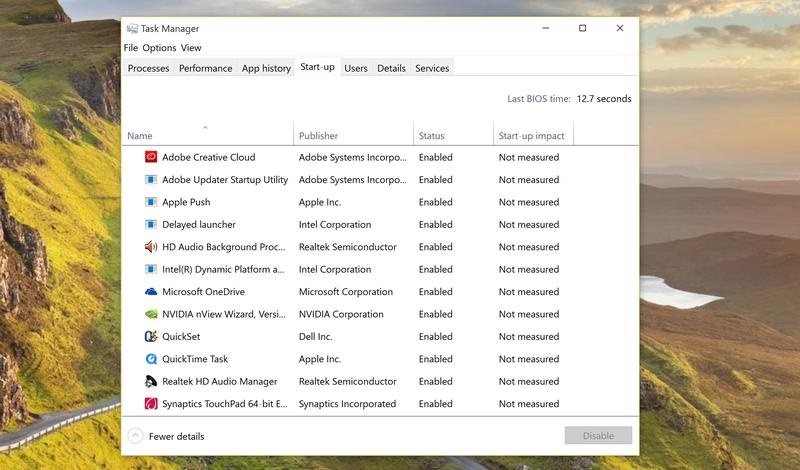Click the Realtek HD Audio Manager icon
800x470 pixels.
(x=151, y=381)
